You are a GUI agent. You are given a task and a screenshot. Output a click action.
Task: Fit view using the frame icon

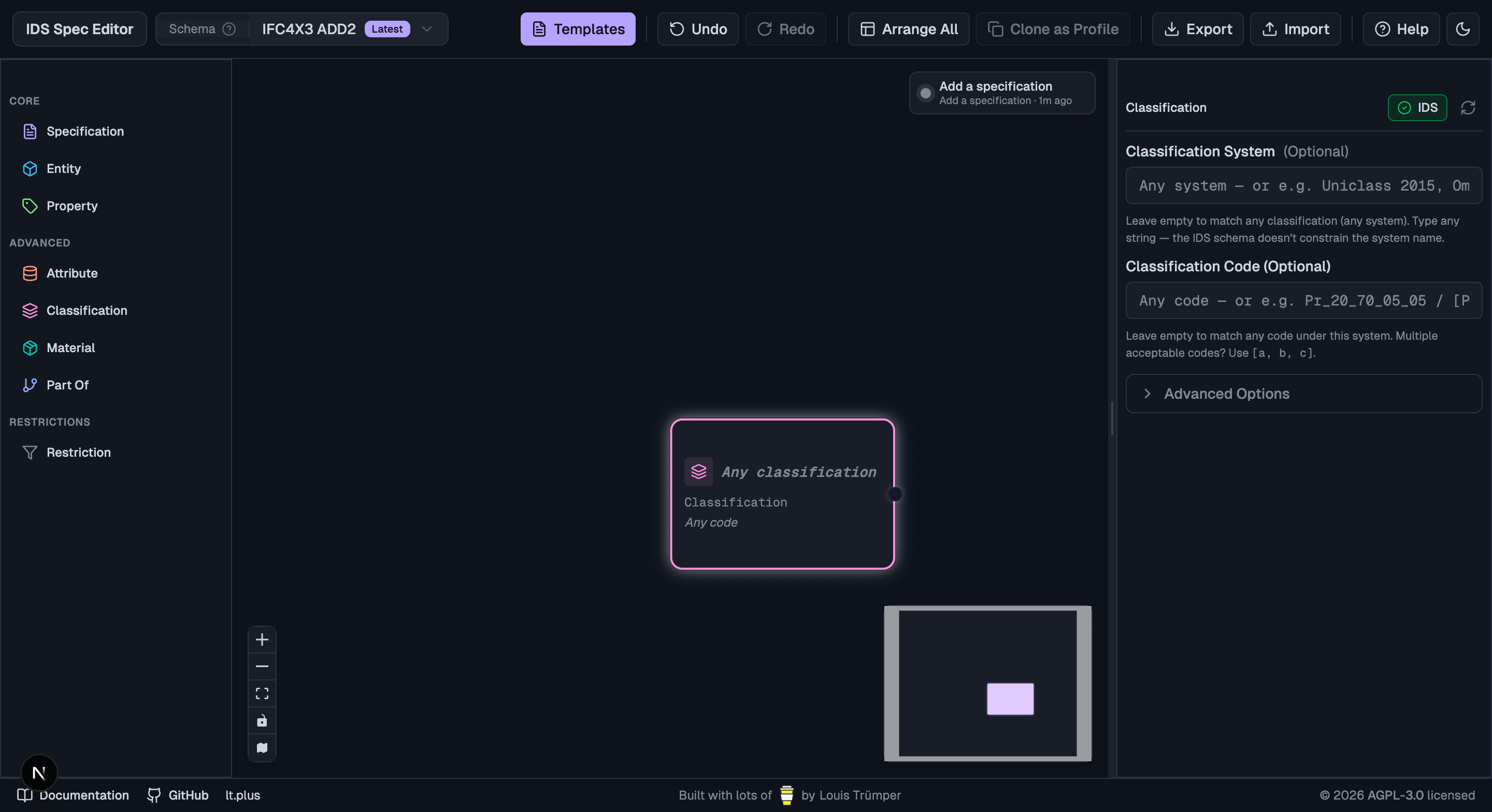(262, 693)
